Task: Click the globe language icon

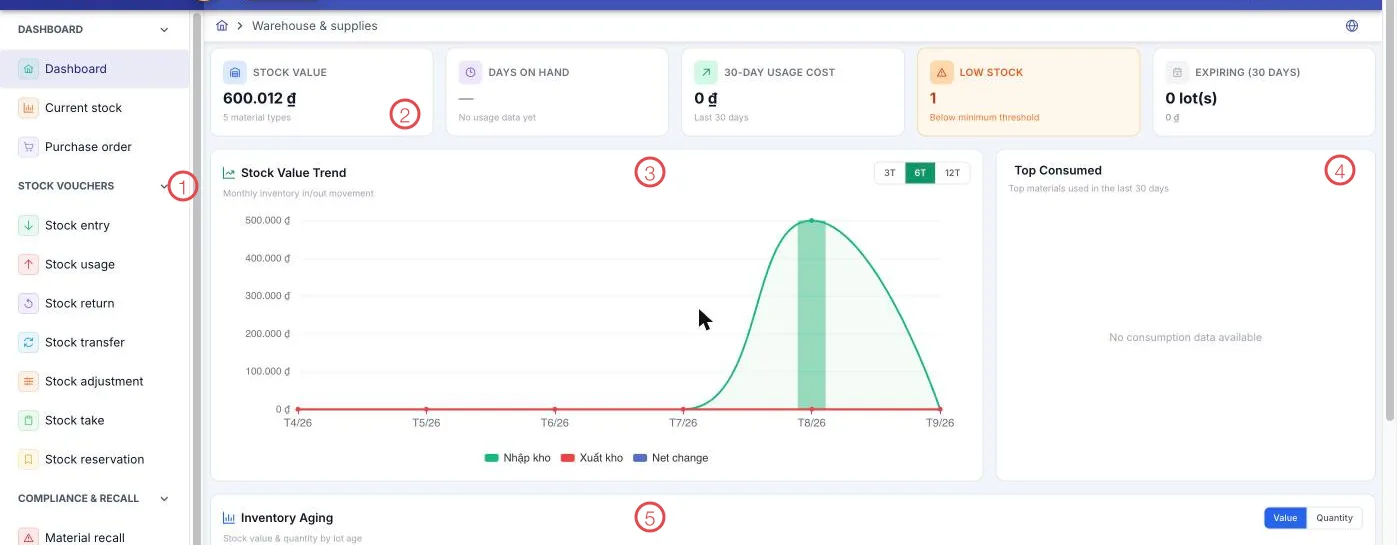Action: [1352, 25]
